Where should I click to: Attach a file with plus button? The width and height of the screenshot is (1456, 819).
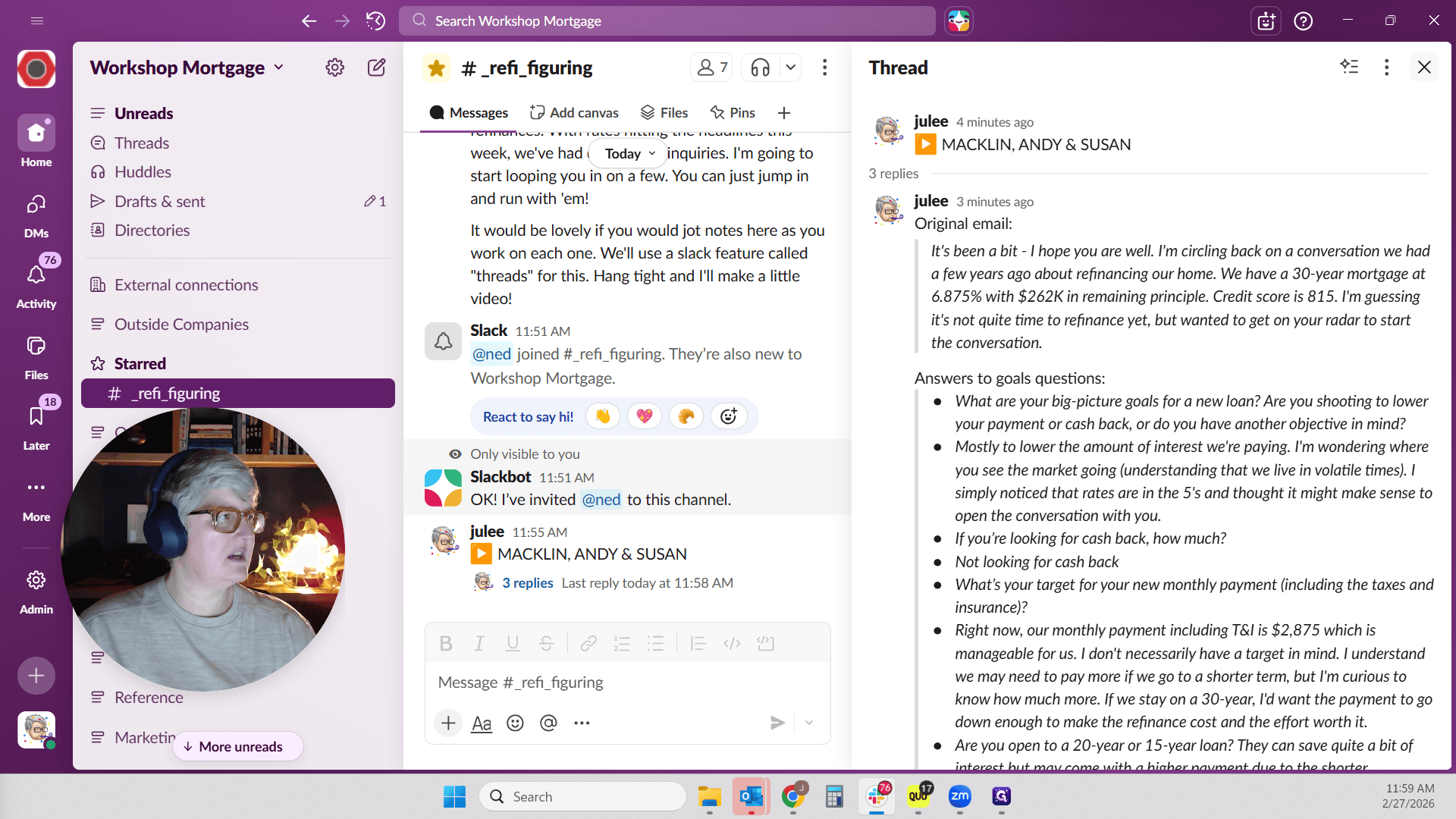tap(448, 723)
